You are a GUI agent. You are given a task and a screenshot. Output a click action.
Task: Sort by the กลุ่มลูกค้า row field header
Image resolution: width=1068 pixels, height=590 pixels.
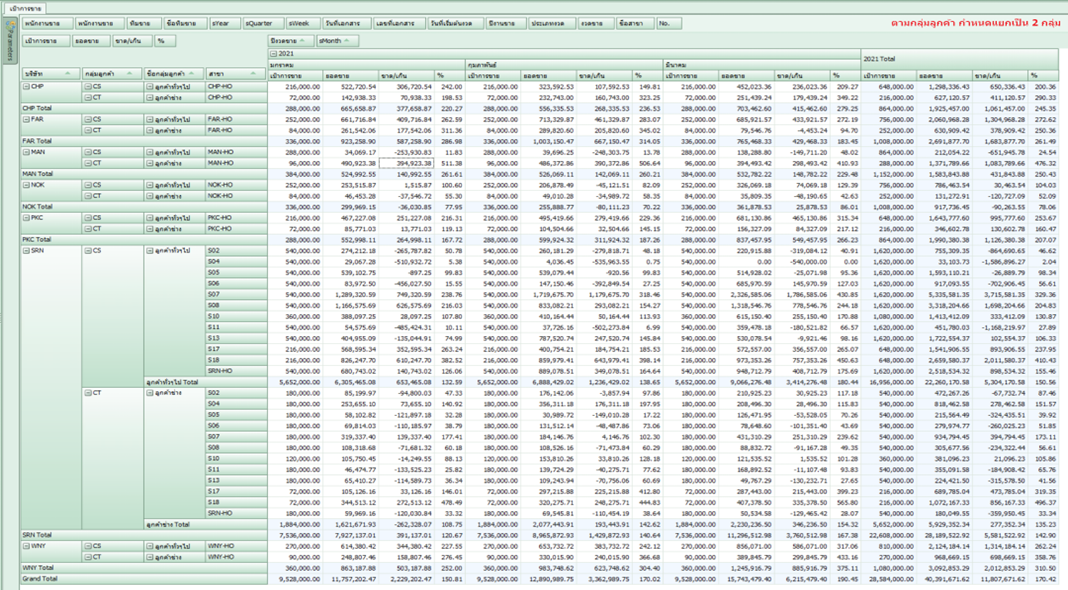click(111, 74)
